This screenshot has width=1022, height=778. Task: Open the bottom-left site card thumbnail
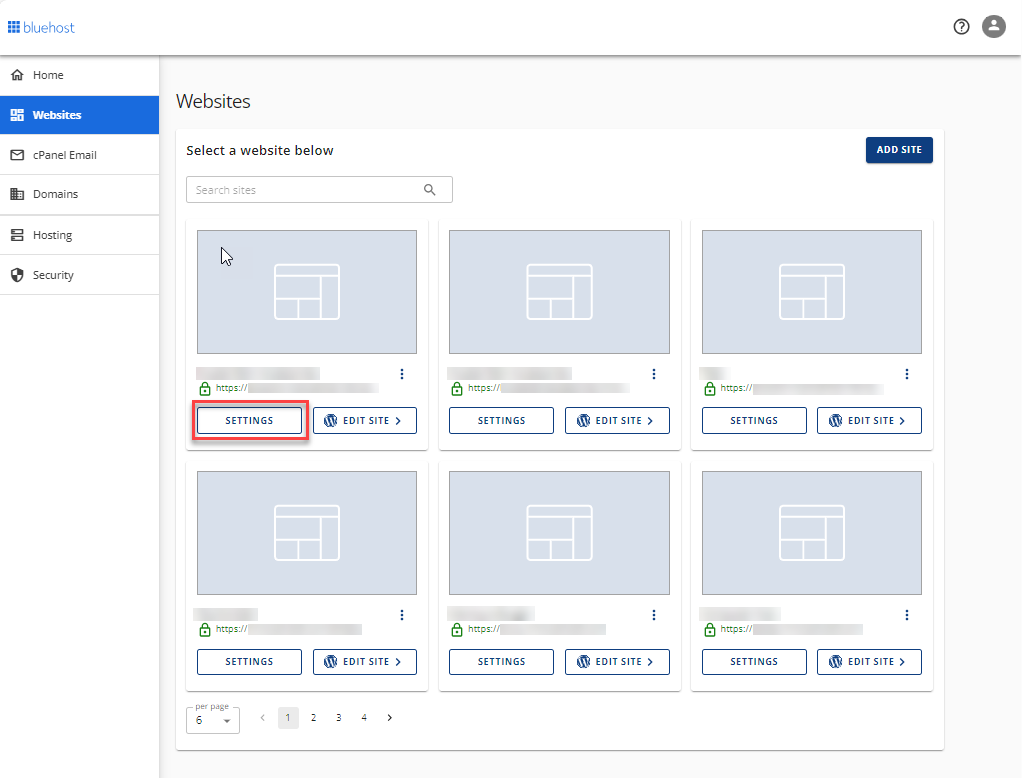tap(307, 533)
